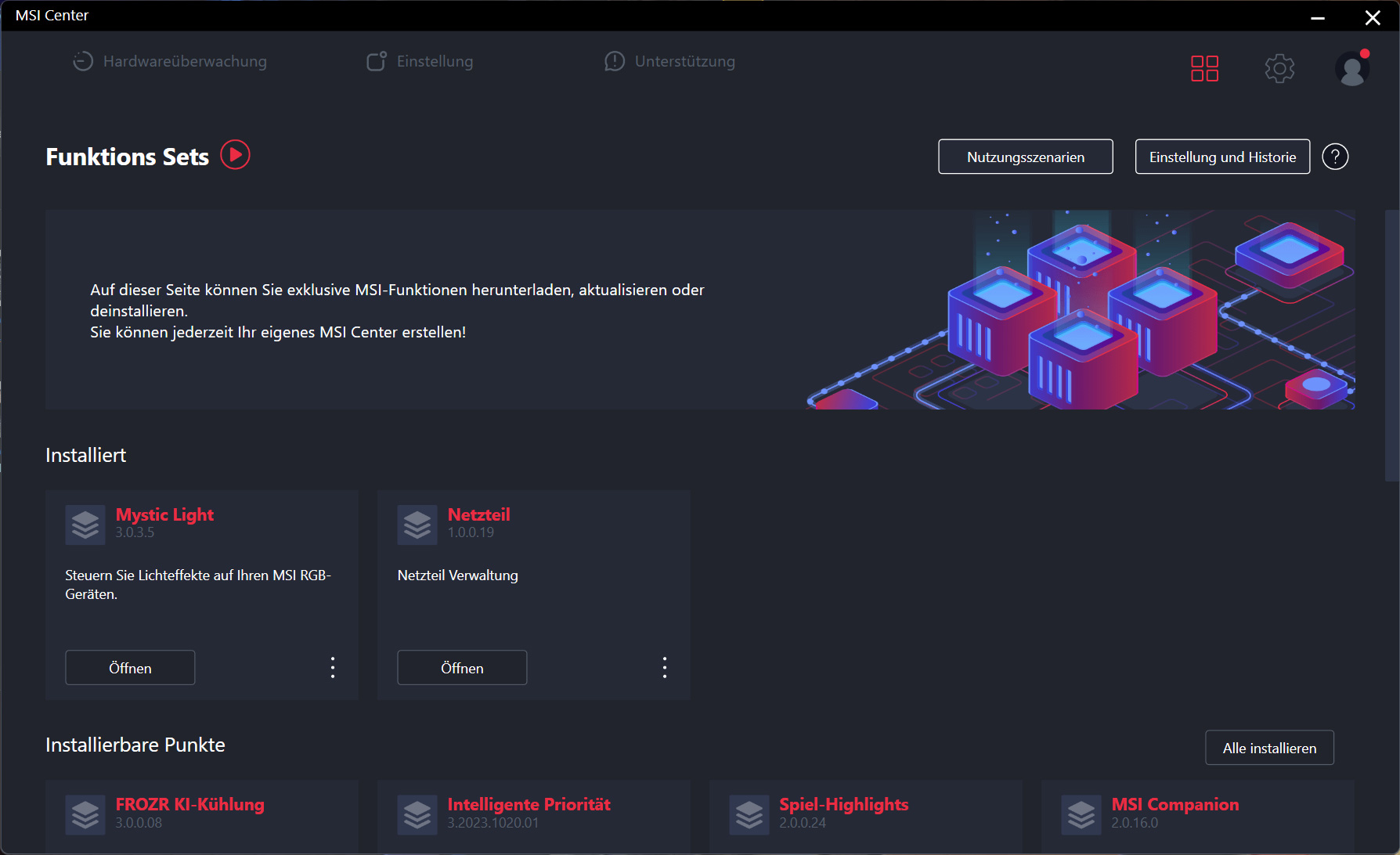
Task: Click the Unterstützung speech bubble icon
Action: coord(615,61)
